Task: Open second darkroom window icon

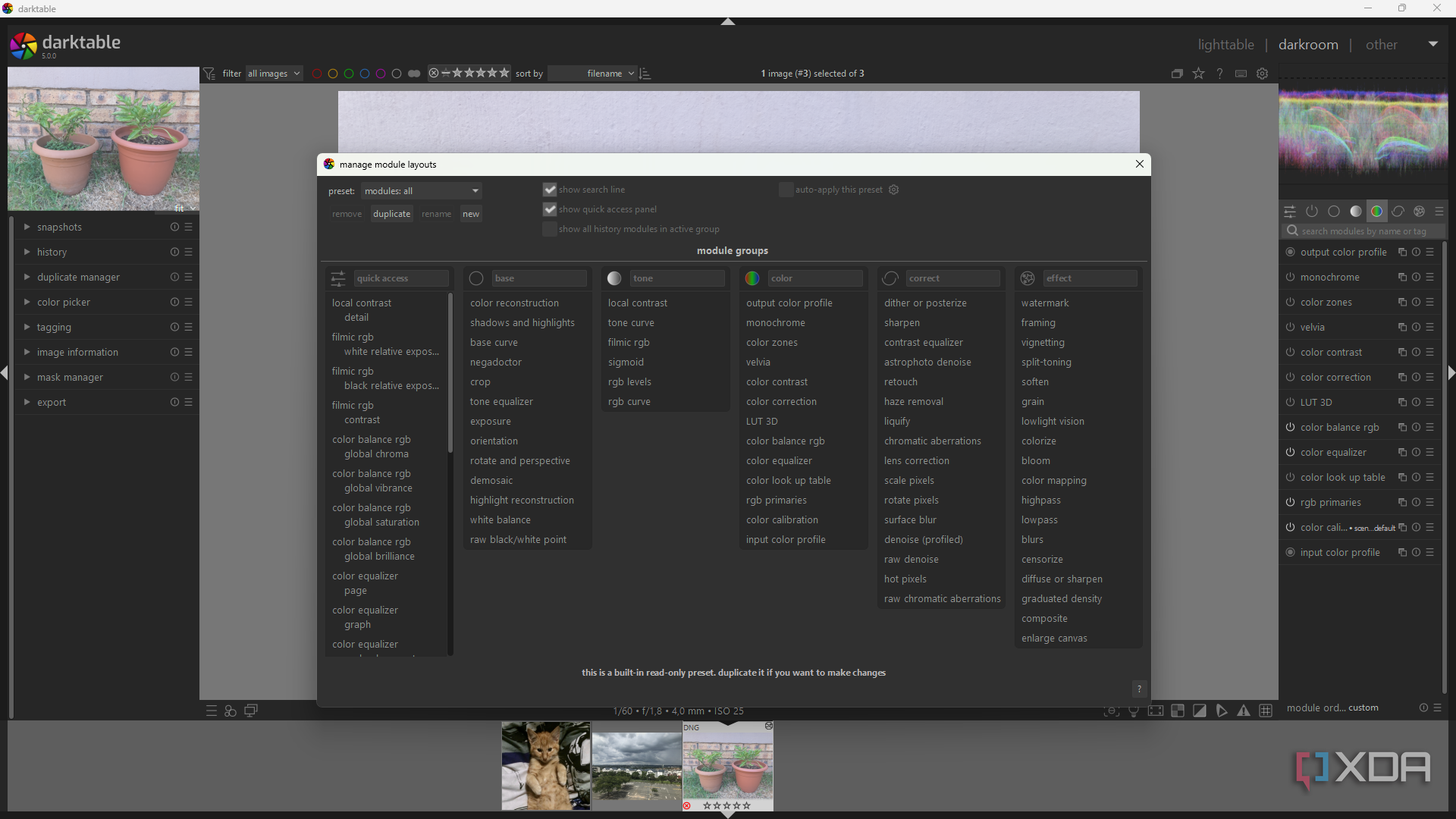Action: (251, 711)
